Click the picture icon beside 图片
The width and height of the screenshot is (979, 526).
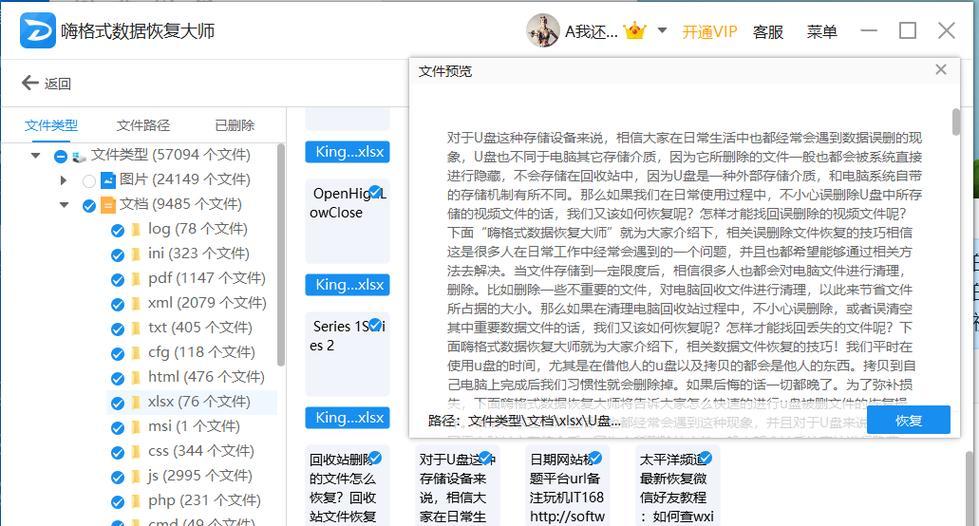[x=108, y=181]
